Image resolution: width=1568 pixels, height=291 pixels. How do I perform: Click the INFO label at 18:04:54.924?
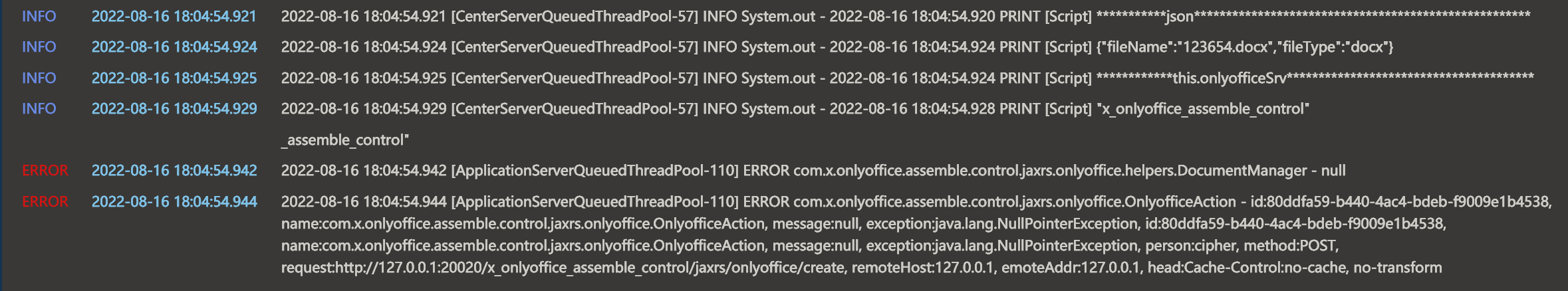[39, 47]
